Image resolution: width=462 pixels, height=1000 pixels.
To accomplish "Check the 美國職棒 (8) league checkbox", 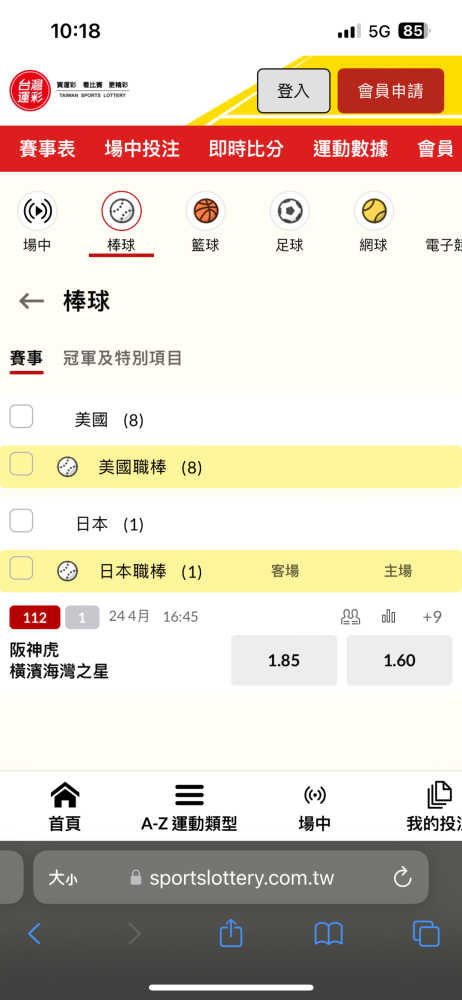I will pyautogui.click(x=21, y=464).
